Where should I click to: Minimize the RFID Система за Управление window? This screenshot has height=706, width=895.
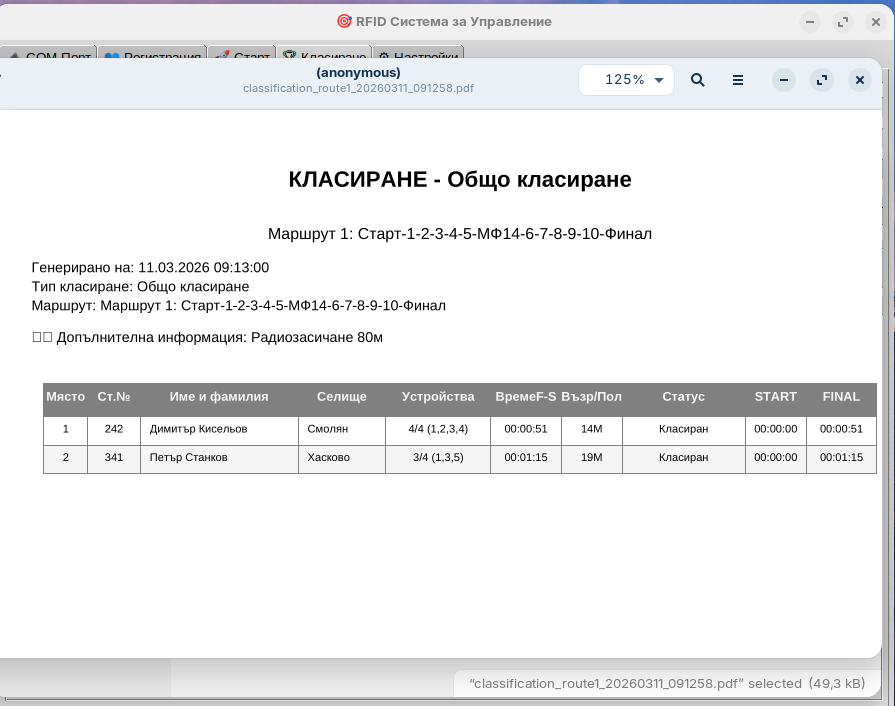click(x=810, y=22)
